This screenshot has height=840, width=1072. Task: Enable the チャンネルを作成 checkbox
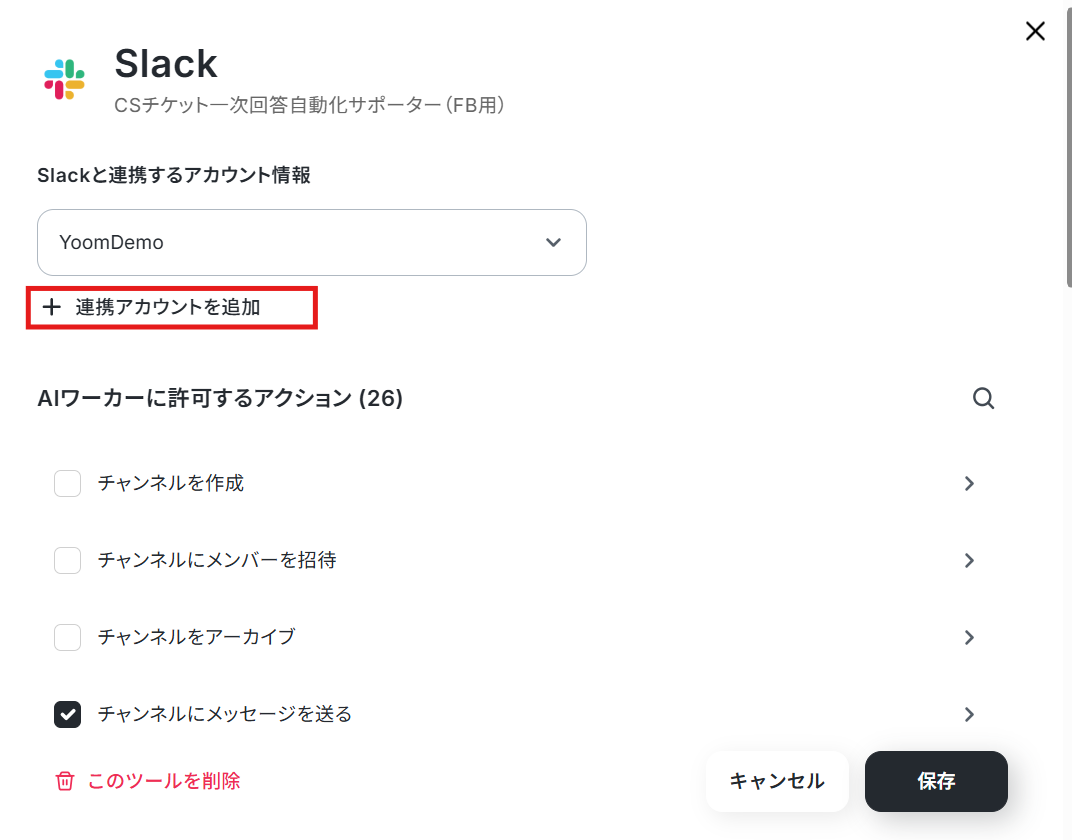pos(68,483)
